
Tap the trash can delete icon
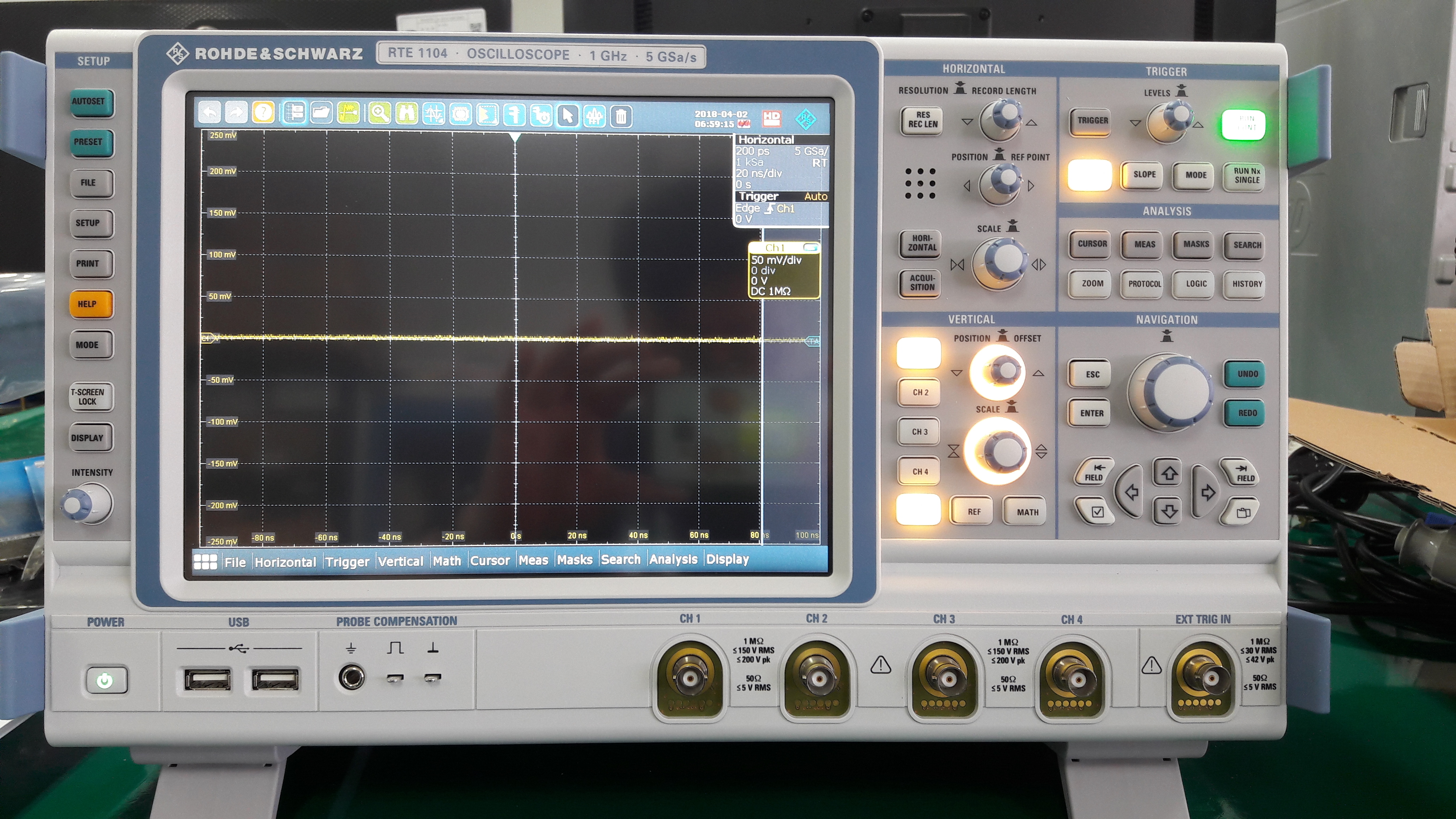(x=621, y=117)
